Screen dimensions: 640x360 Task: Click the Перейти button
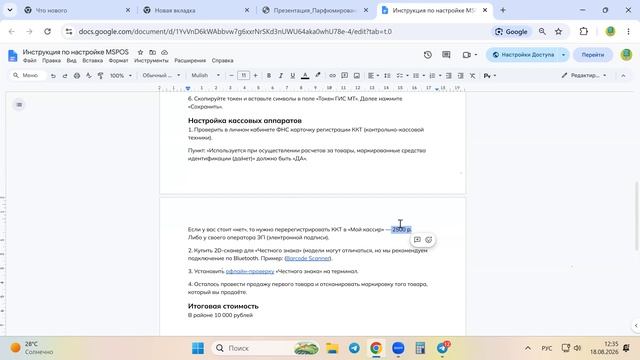point(593,55)
